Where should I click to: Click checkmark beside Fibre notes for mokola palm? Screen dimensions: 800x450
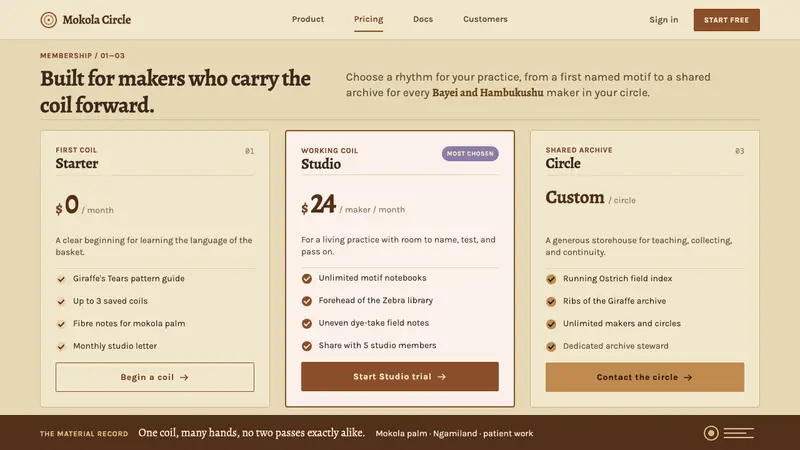tap(61, 324)
